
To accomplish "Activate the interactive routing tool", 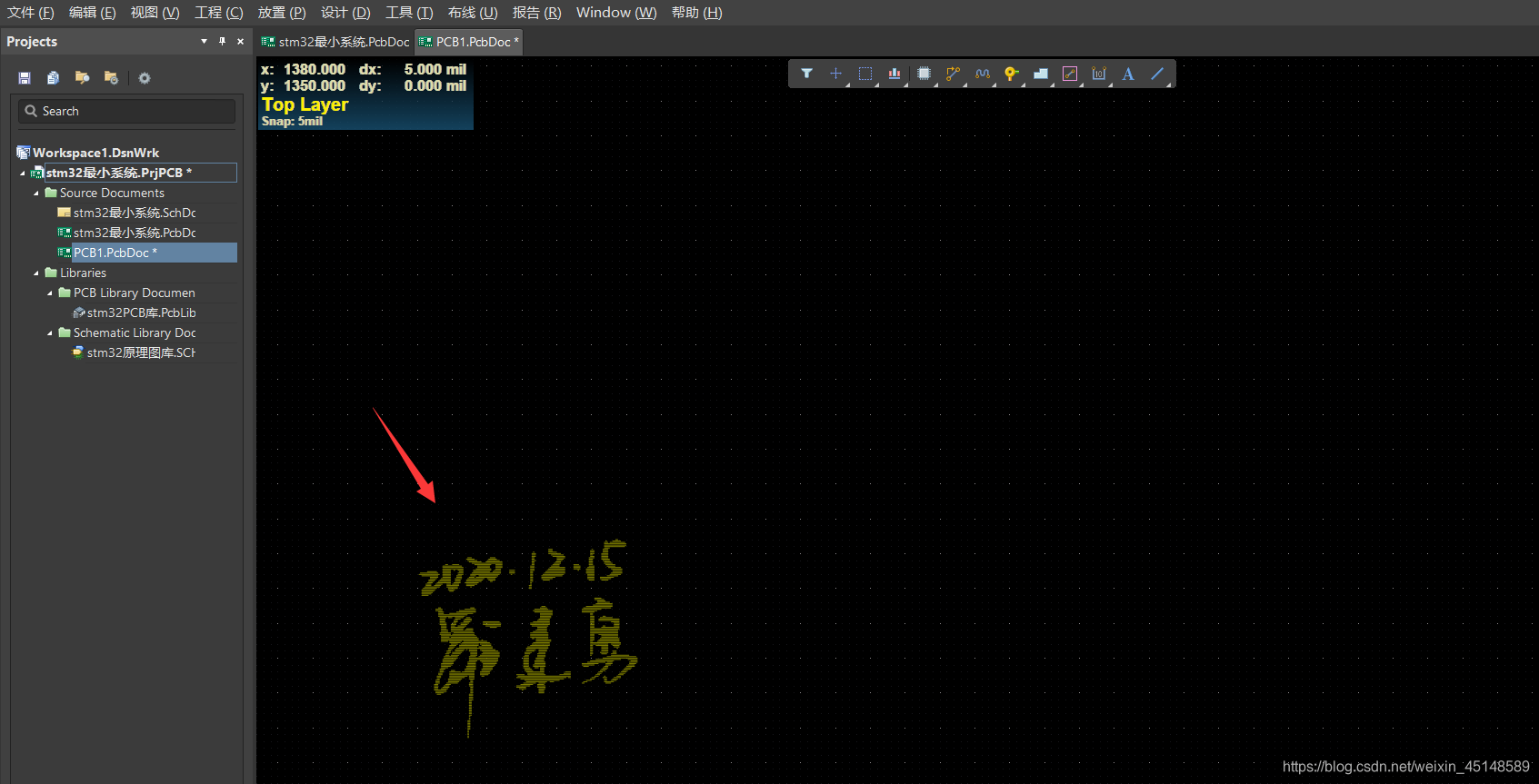I will click(x=953, y=74).
